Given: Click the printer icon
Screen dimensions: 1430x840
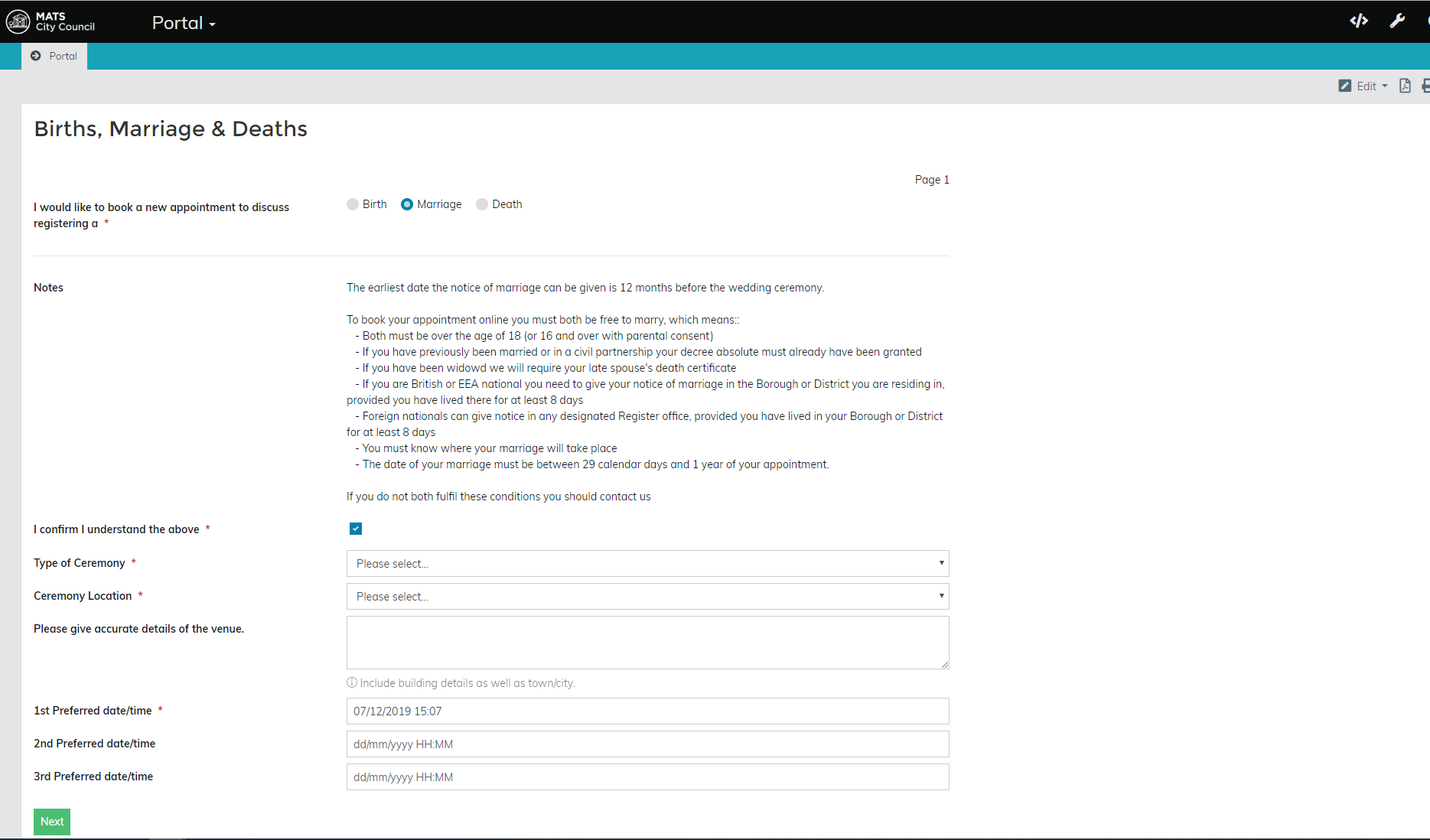Looking at the screenshot, I should (1425, 86).
